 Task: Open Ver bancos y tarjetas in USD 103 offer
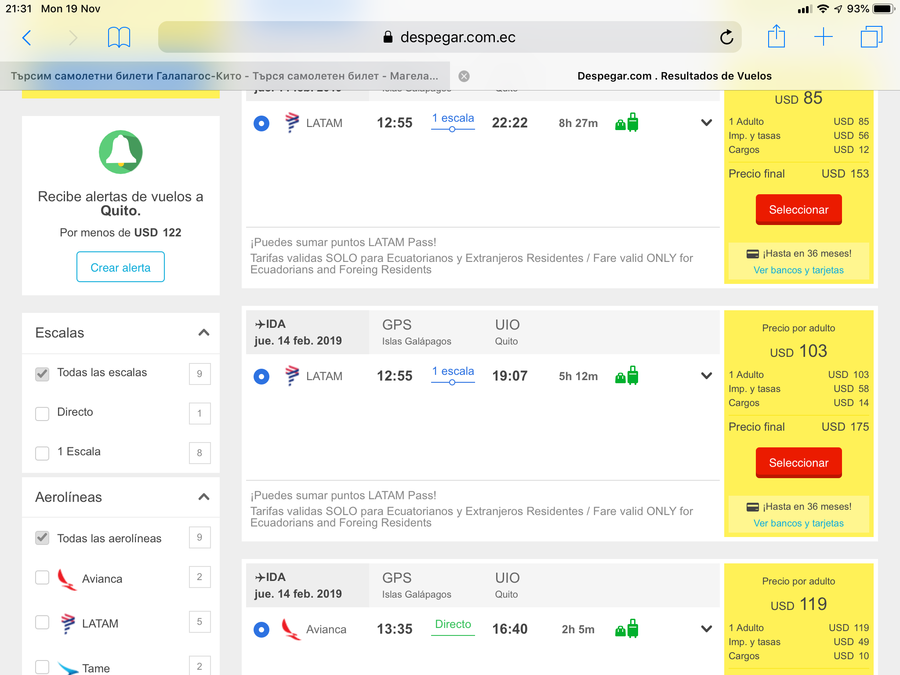coord(798,523)
